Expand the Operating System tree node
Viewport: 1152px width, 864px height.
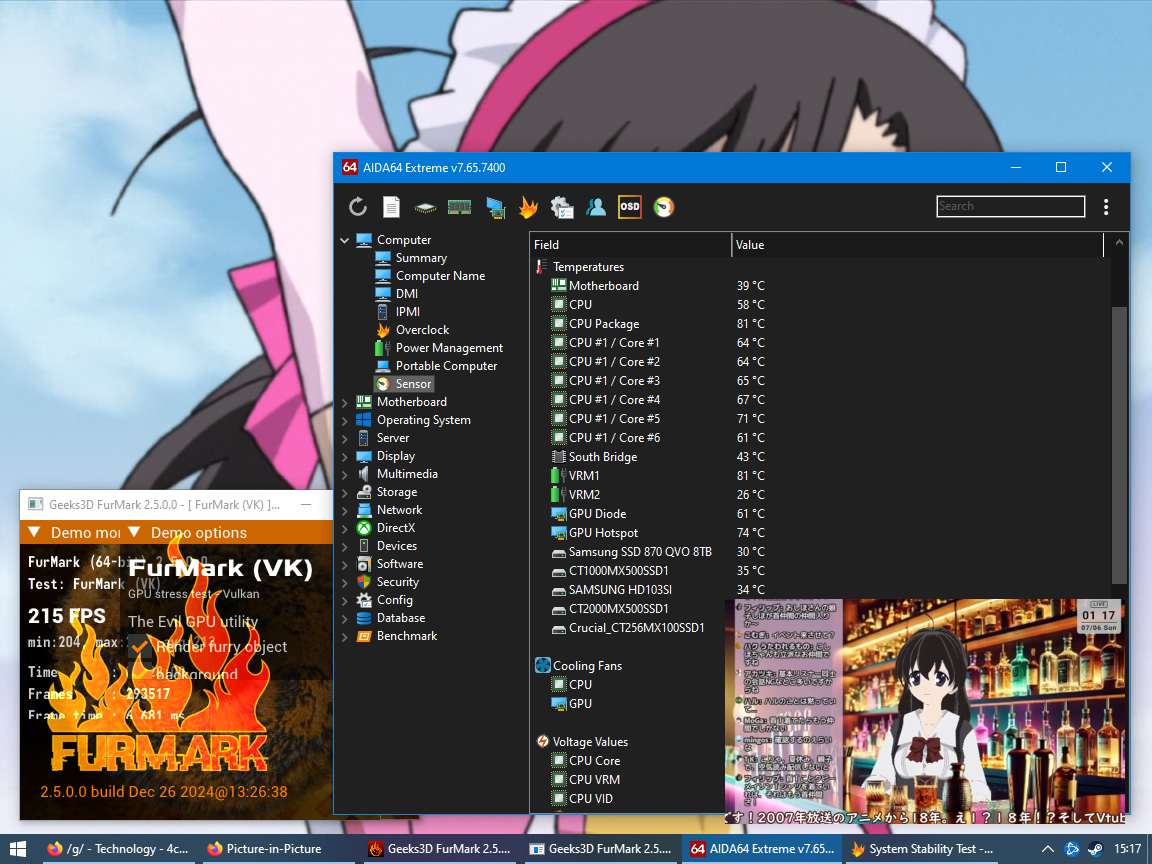tap(345, 420)
